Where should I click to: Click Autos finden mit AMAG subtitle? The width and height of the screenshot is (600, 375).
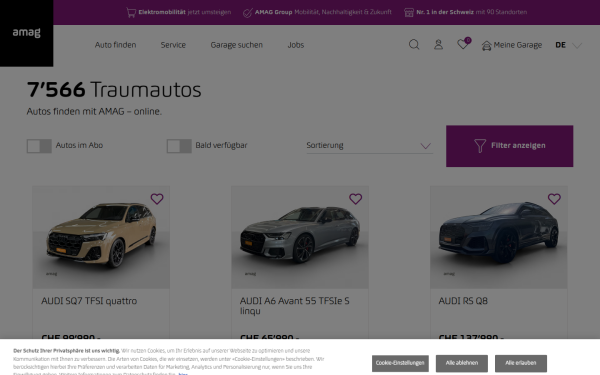(94, 111)
